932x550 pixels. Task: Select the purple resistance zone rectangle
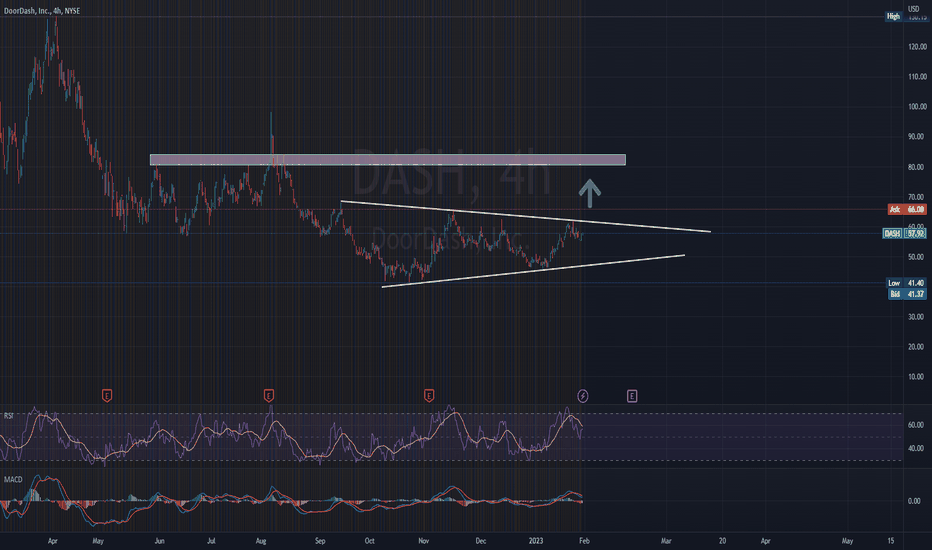(388, 160)
